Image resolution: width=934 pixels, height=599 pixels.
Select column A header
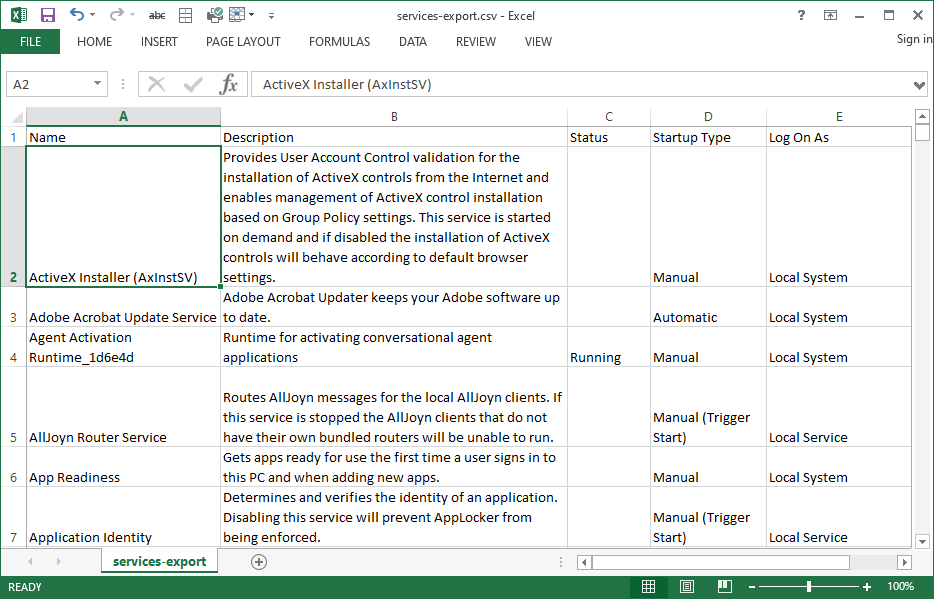coord(123,117)
